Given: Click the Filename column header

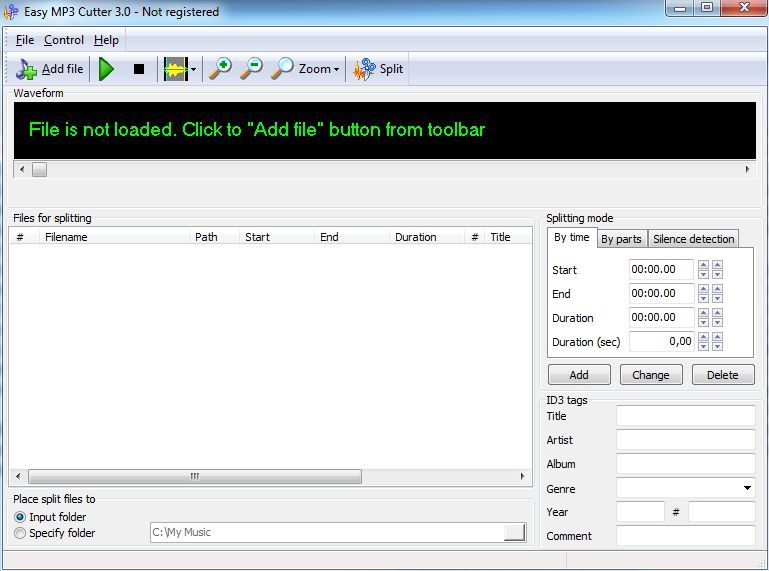Looking at the screenshot, I should [x=114, y=237].
